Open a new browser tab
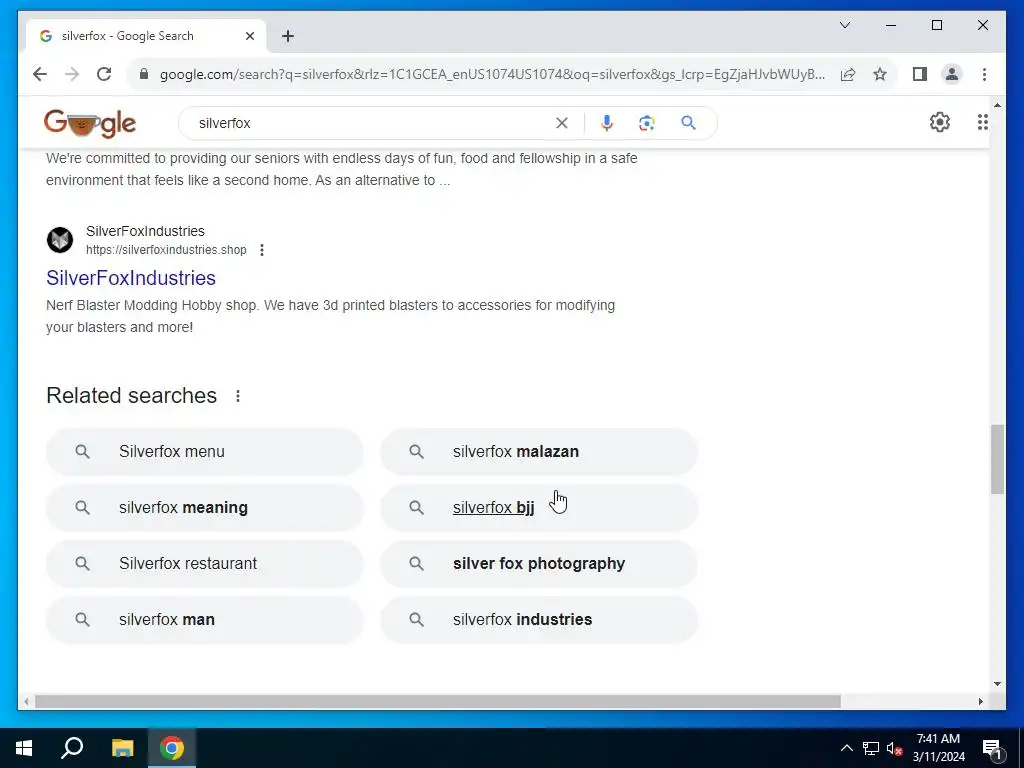Screen dimensions: 1024x768 click(288, 36)
